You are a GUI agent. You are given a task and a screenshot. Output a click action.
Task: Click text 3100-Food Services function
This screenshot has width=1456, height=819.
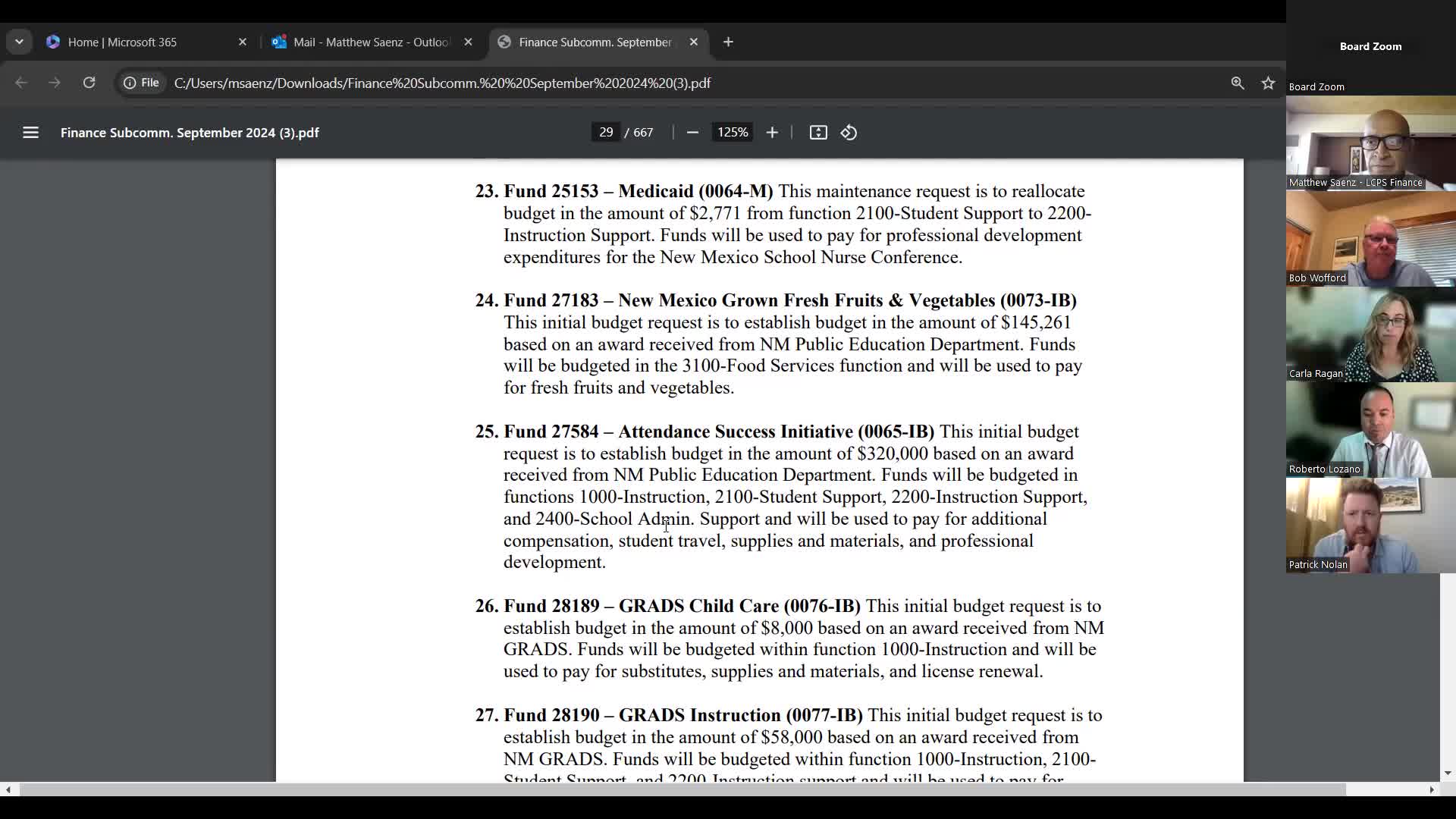(792, 366)
